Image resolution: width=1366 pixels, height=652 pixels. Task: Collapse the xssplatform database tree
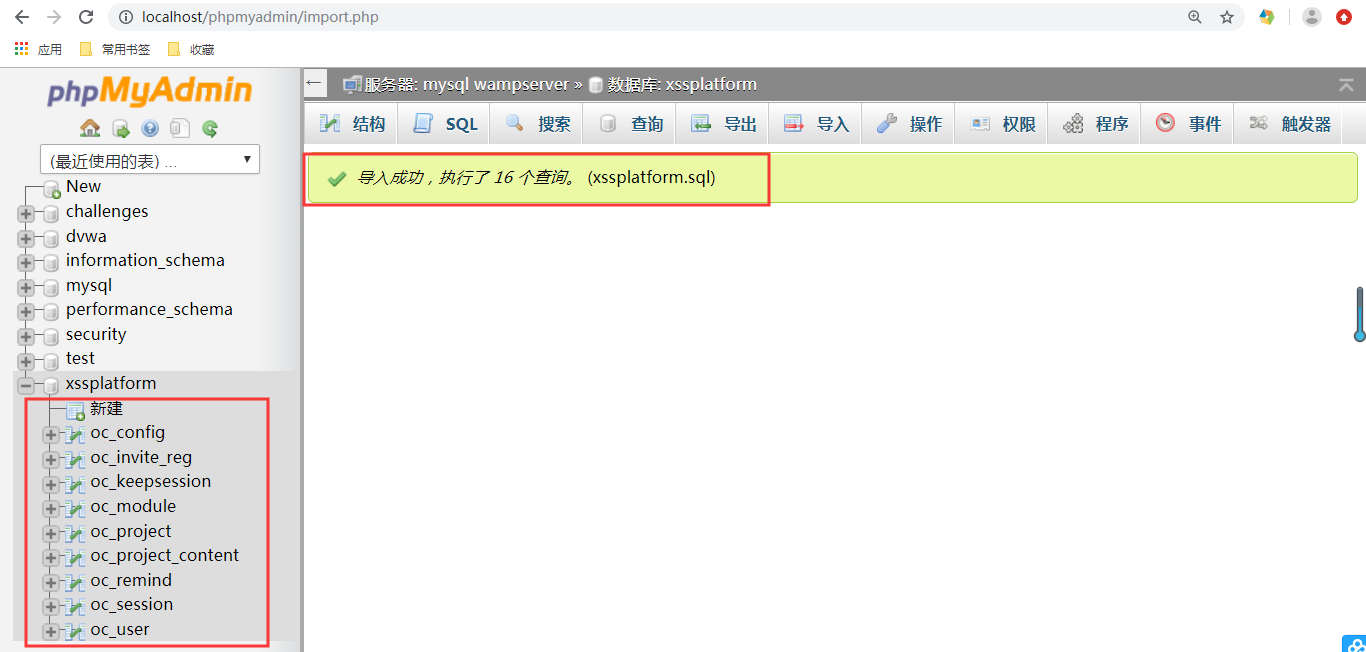pos(25,385)
